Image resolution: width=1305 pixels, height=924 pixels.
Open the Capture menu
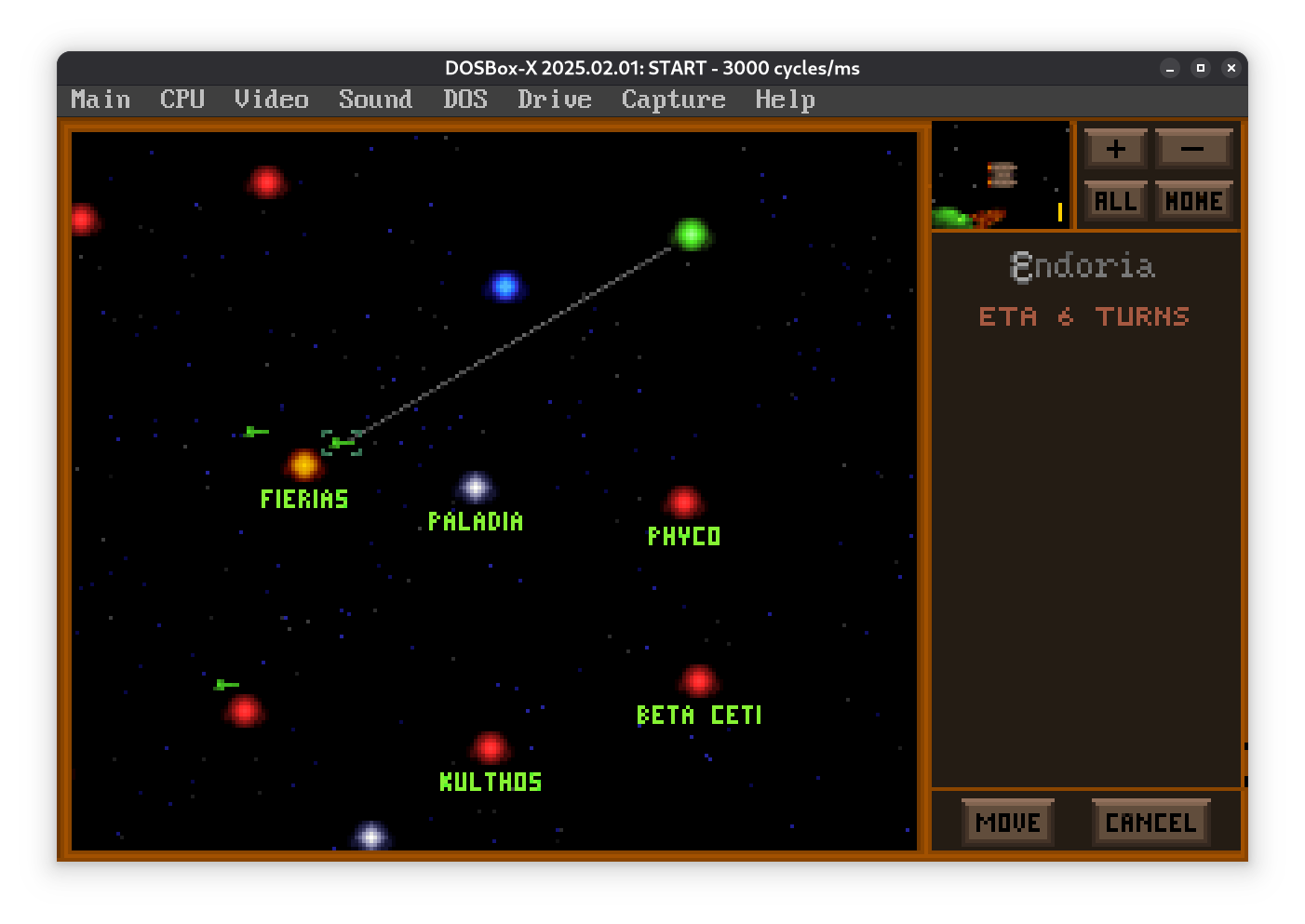(673, 100)
